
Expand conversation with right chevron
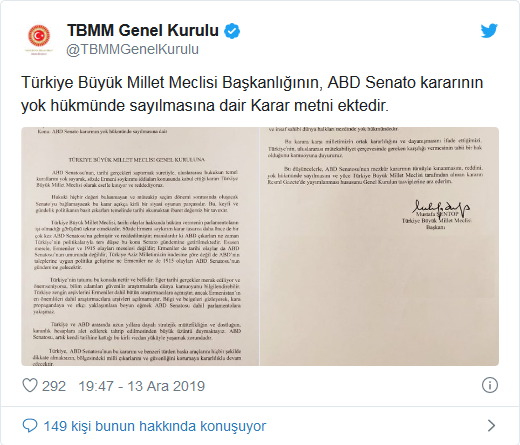(x=491, y=426)
